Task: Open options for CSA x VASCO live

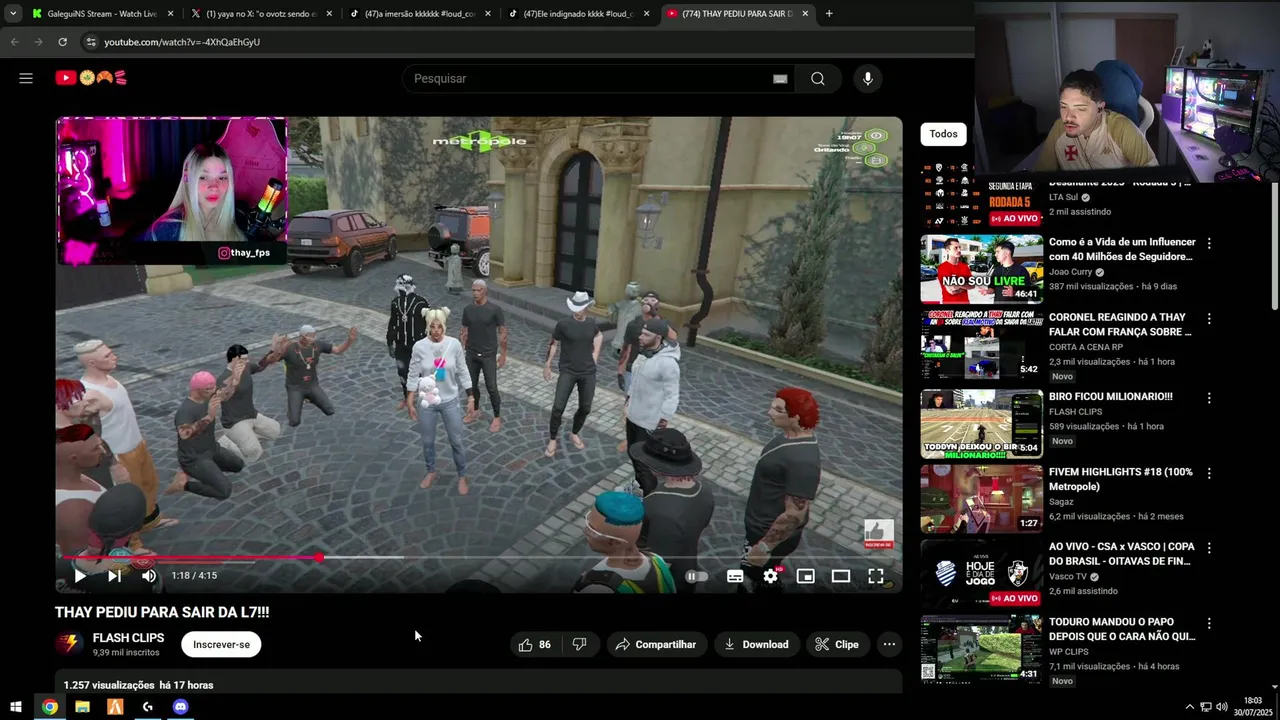Action: click(1209, 548)
